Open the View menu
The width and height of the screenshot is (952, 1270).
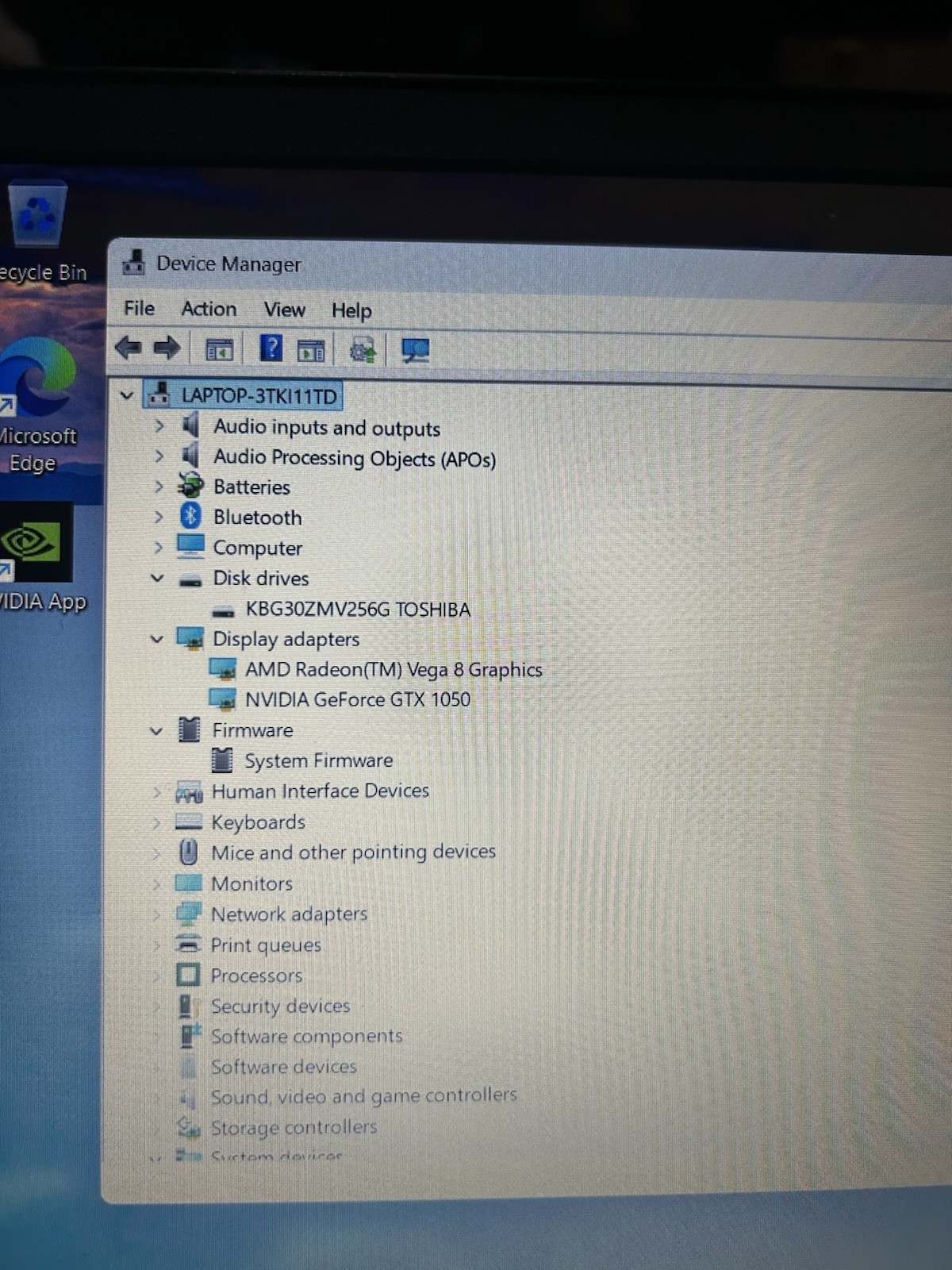tap(284, 310)
